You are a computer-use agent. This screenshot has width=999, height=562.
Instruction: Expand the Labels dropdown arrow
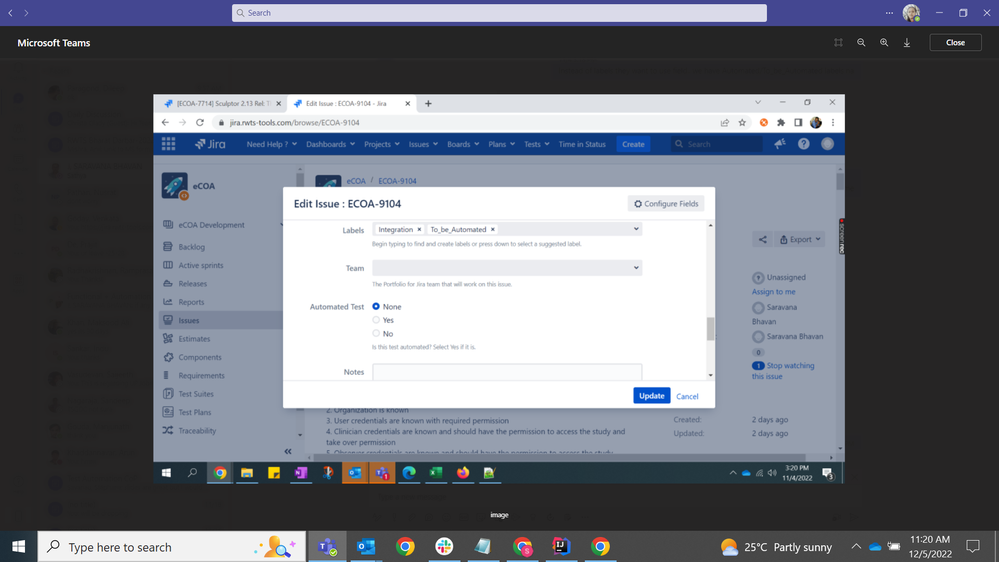point(635,229)
